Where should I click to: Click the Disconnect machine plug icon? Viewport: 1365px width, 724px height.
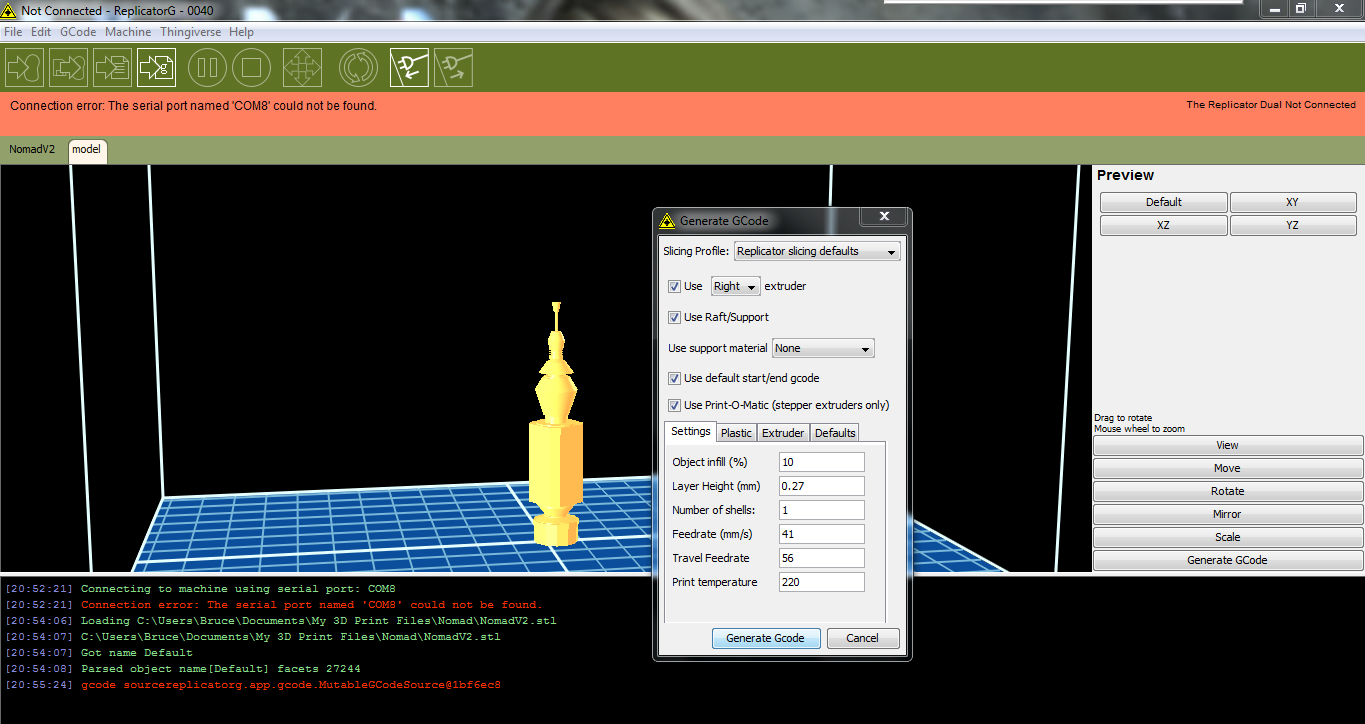[x=453, y=67]
